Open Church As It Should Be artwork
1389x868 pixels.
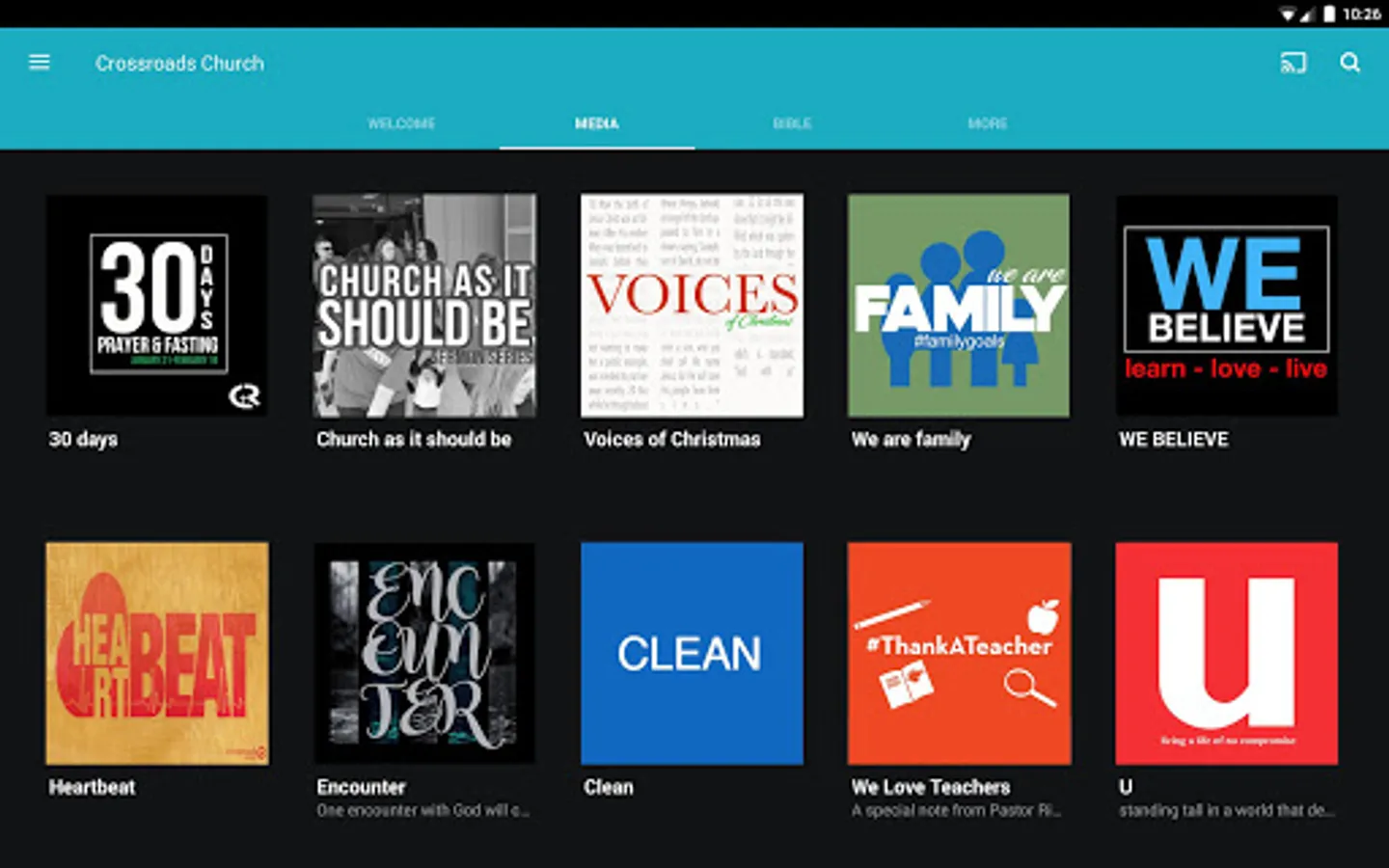(424, 306)
